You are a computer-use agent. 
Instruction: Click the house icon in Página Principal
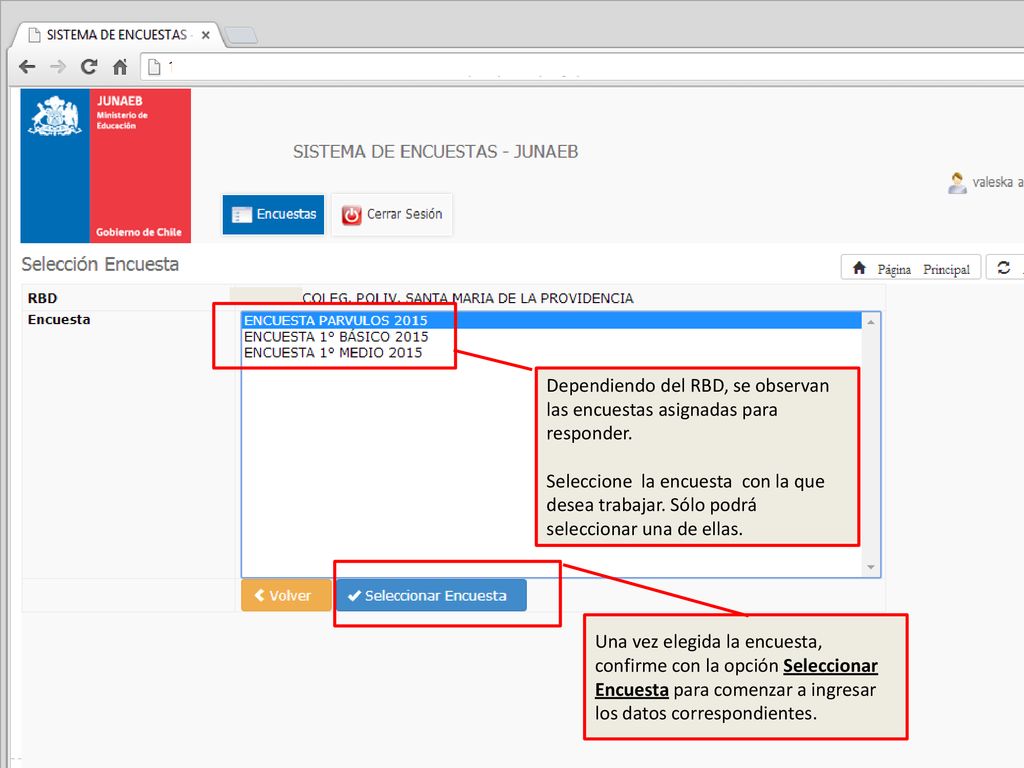[859, 268]
